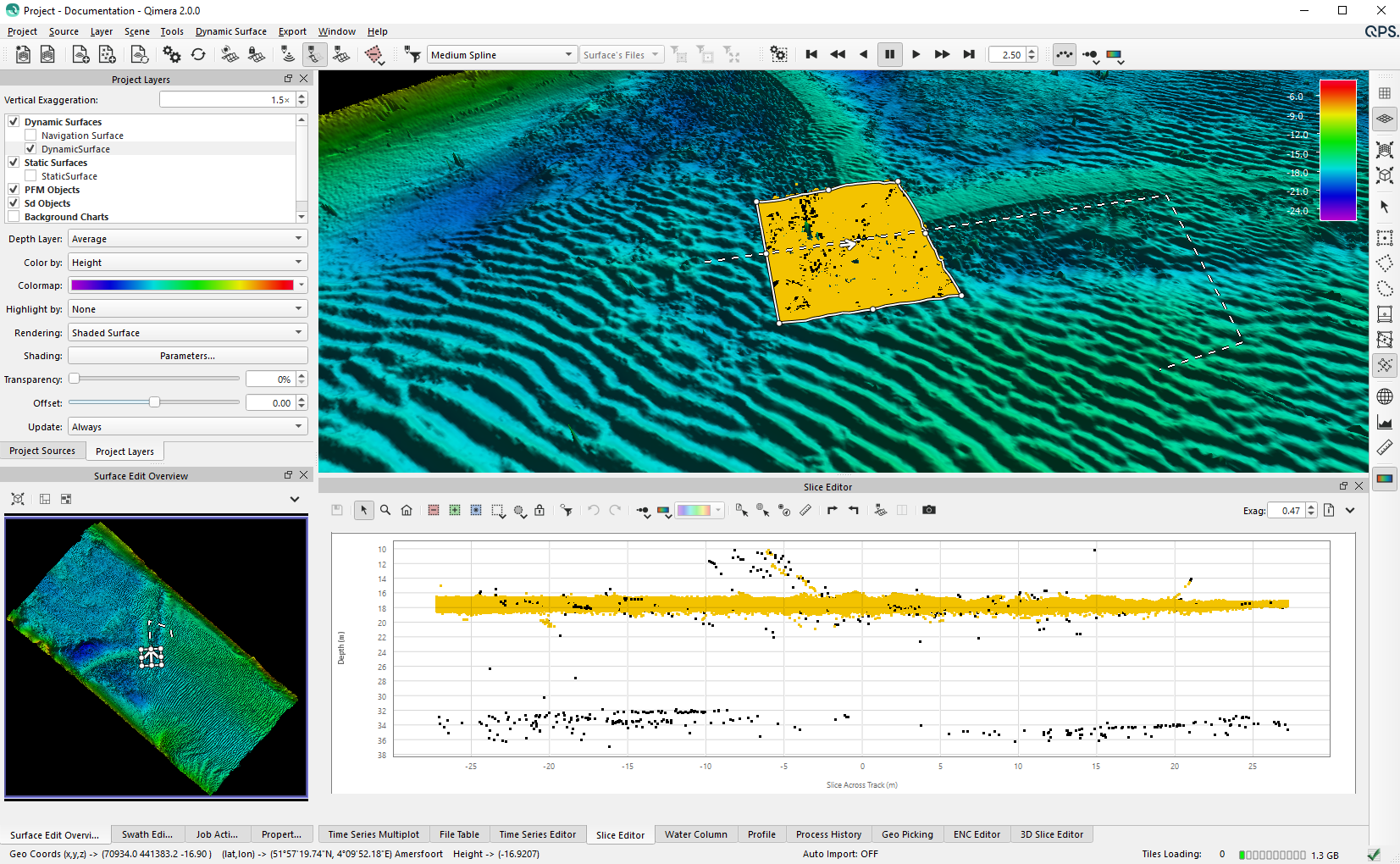Select the ruler measure tool in right sidebar
The image size is (1400, 864).
click(1385, 447)
